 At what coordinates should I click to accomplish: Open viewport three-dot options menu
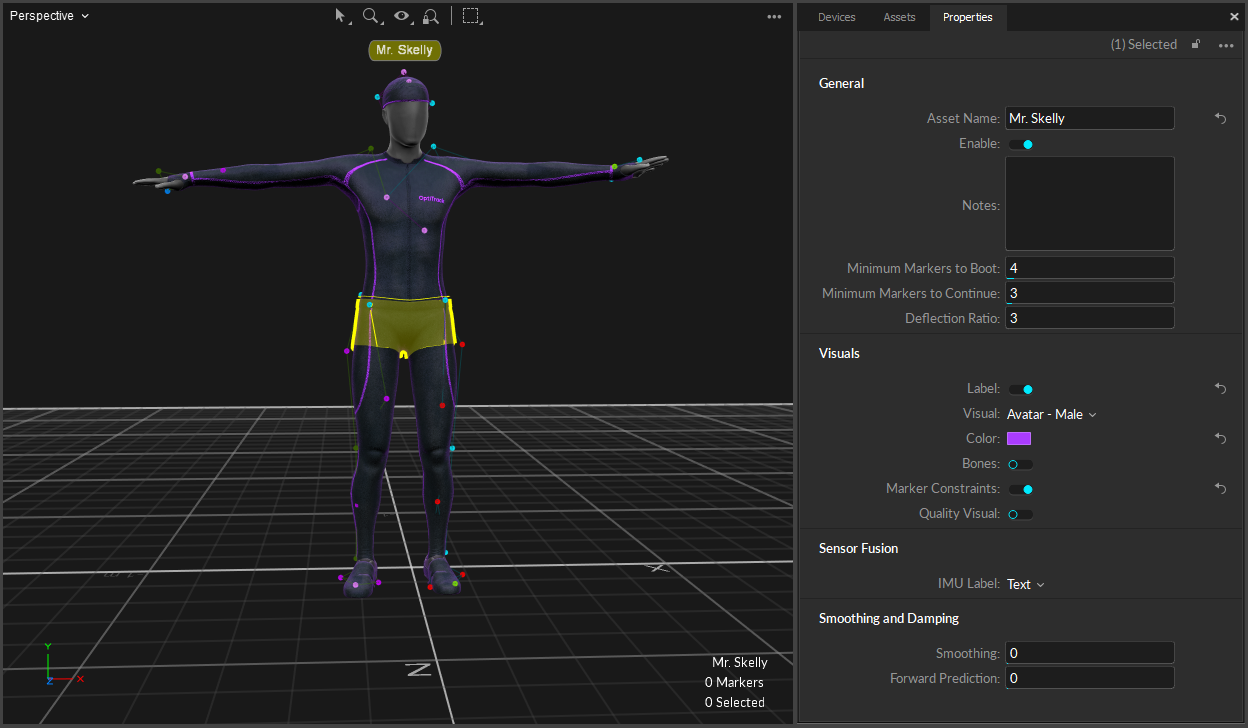click(x=774, y=17)
